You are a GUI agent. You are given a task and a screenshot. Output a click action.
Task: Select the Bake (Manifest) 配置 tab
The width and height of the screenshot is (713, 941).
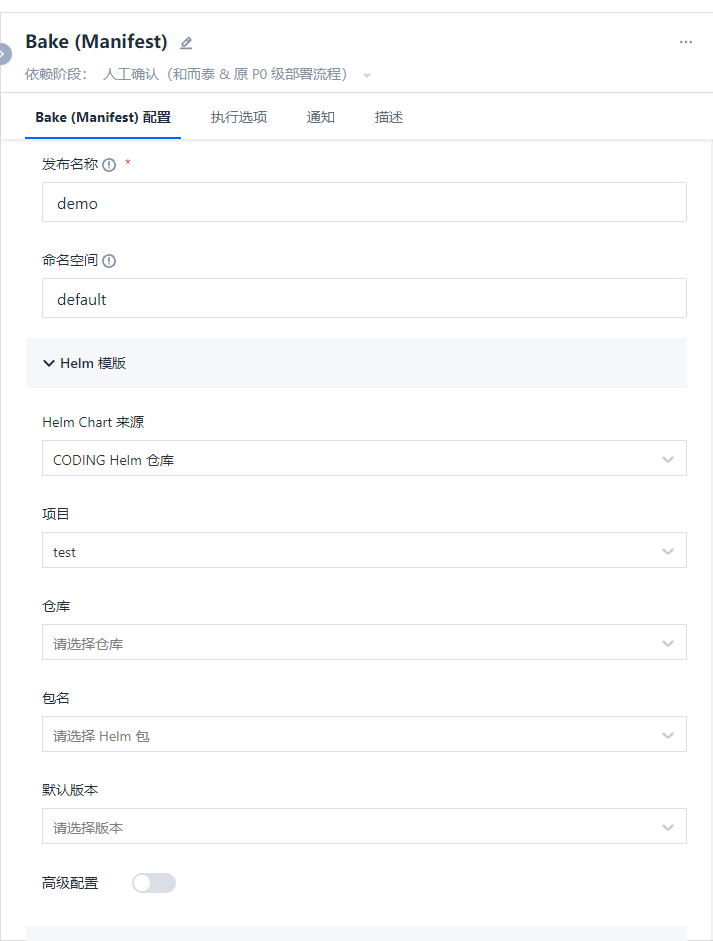[103, 117]
